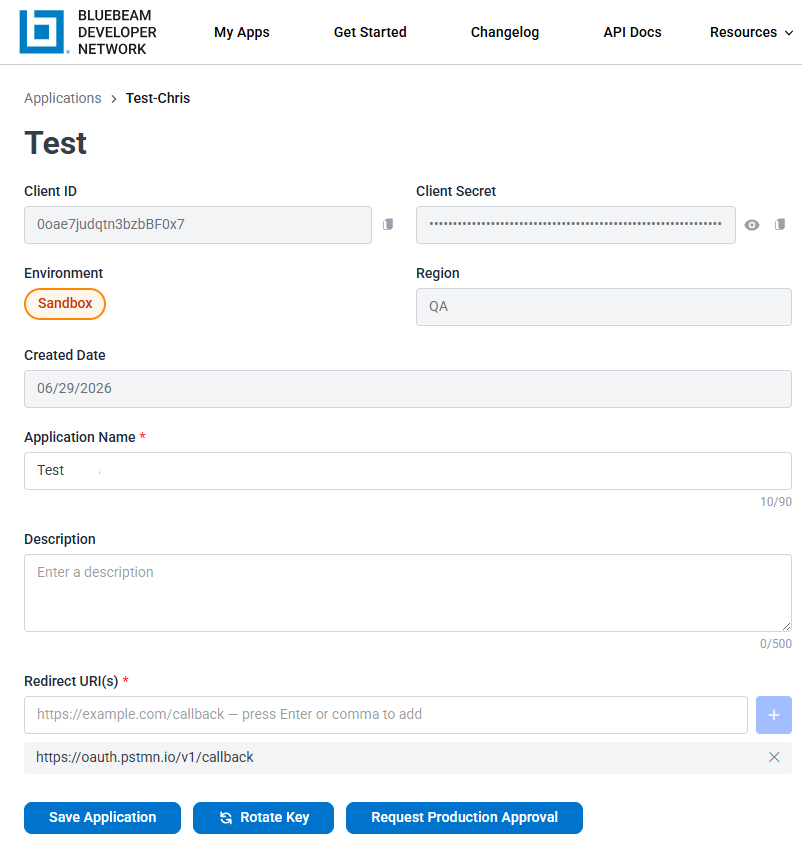The height and width of the screenshot is (844, 802).
Task: Click into the Description text area
Action: (x=407, y=593)
